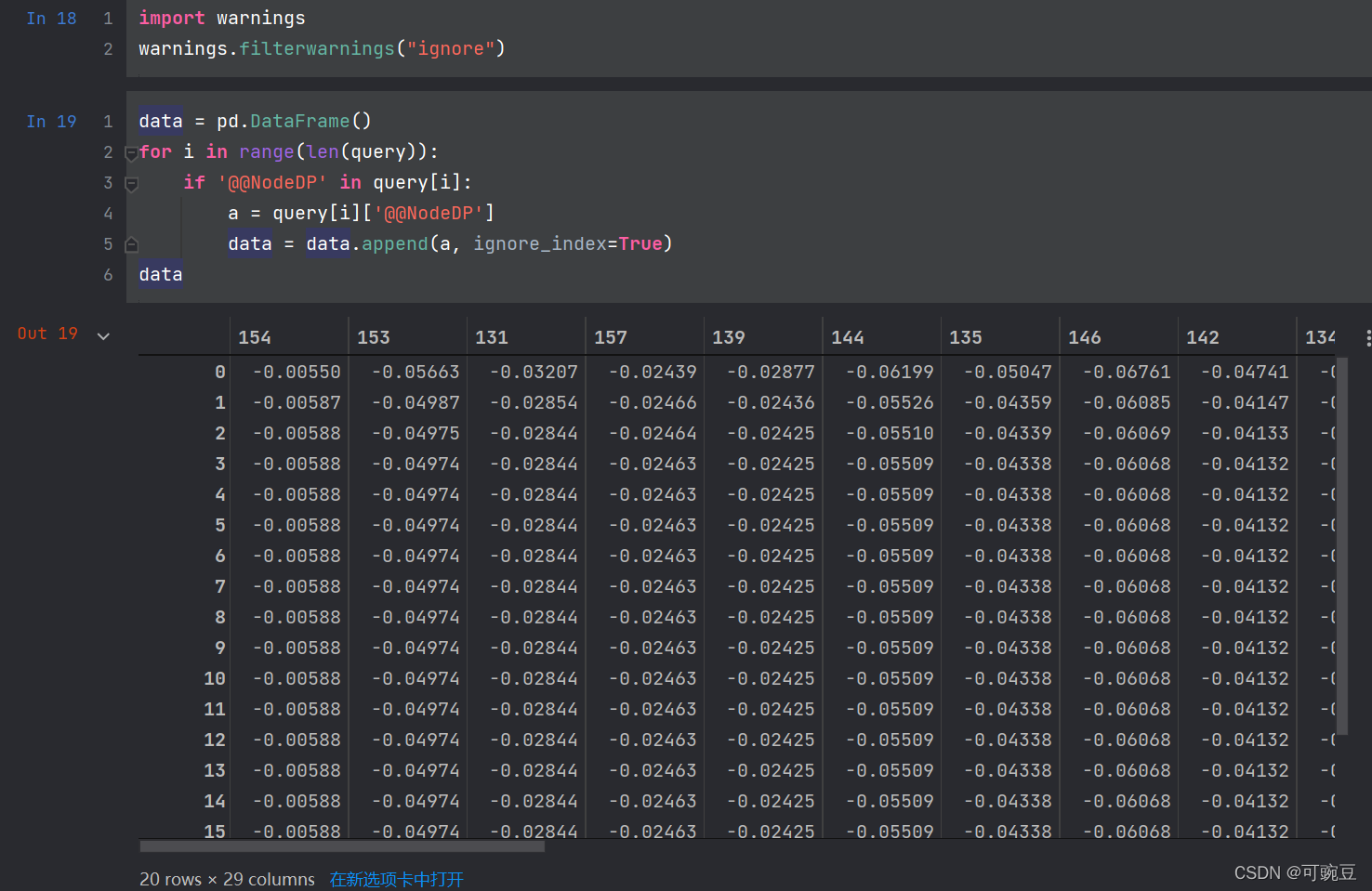Select row index 0 in the table
Image resolution: width=1372 pixels, height=891 pixels.
[x=220, y=372]
